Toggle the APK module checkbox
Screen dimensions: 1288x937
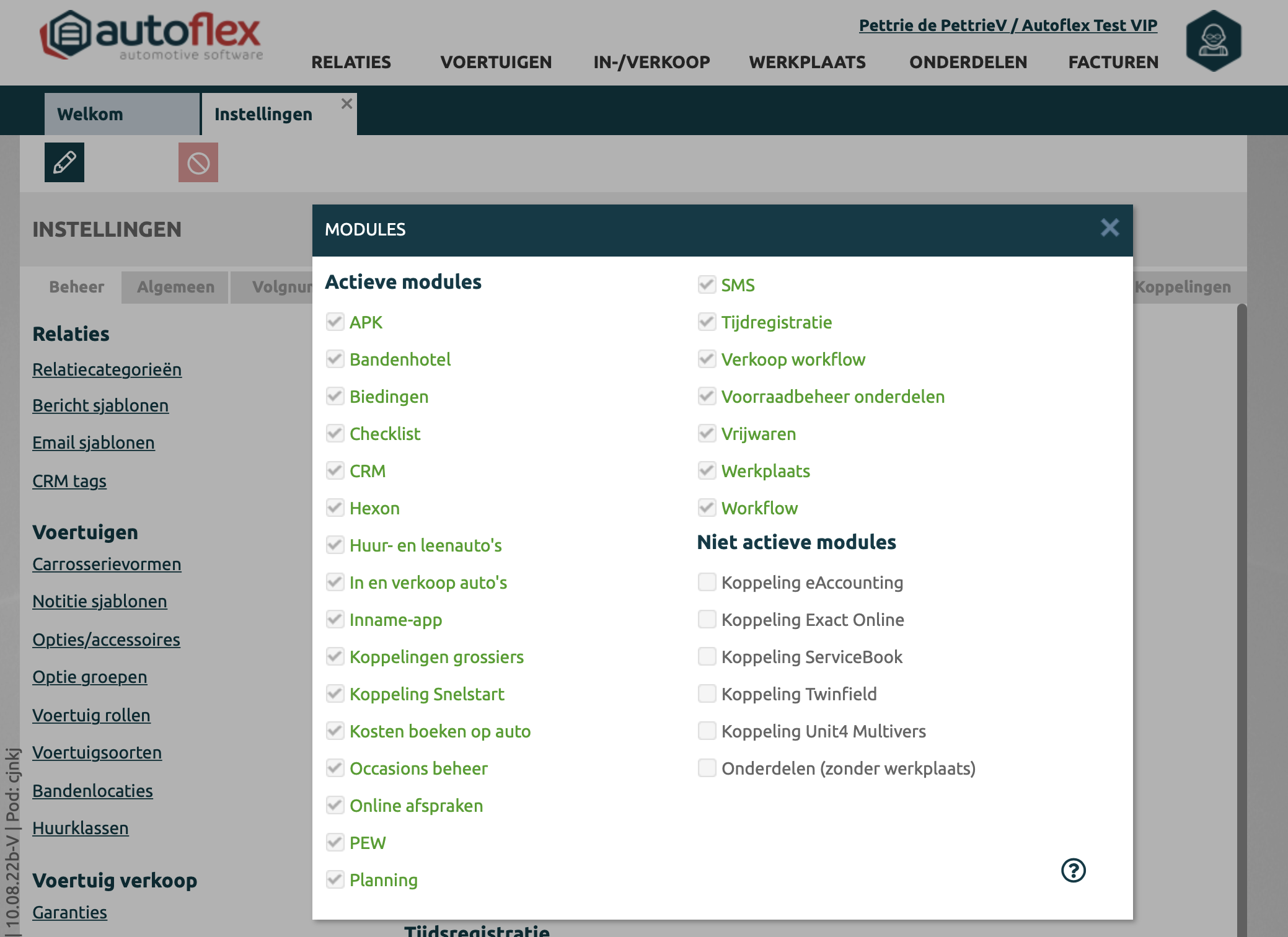[x=335, y=322]
